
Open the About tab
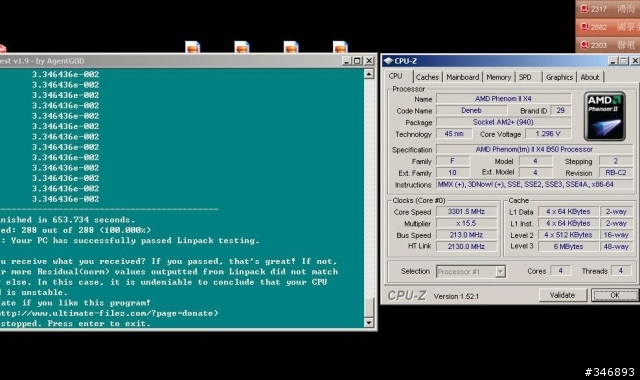click(590, 77)
